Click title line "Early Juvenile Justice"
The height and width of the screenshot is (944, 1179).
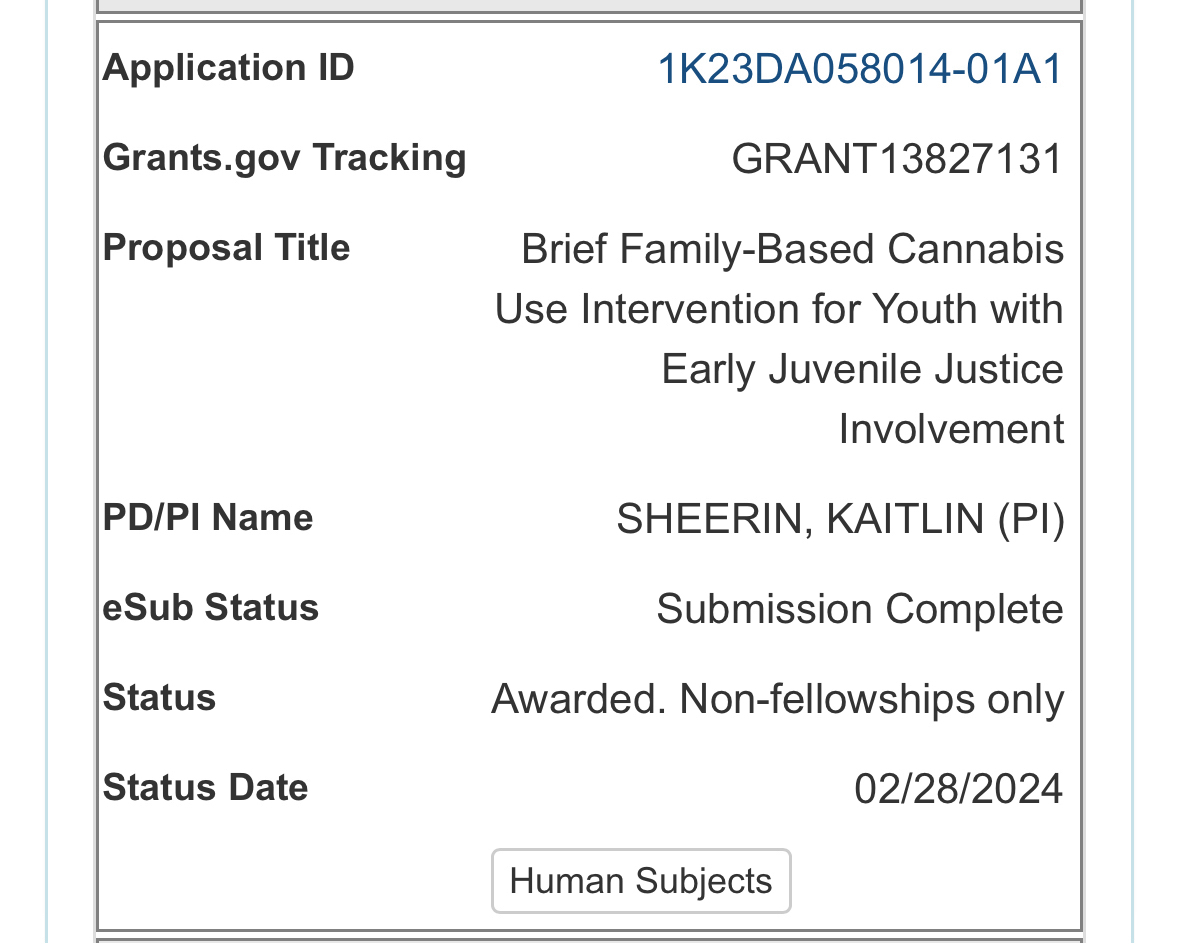[862, 369]
